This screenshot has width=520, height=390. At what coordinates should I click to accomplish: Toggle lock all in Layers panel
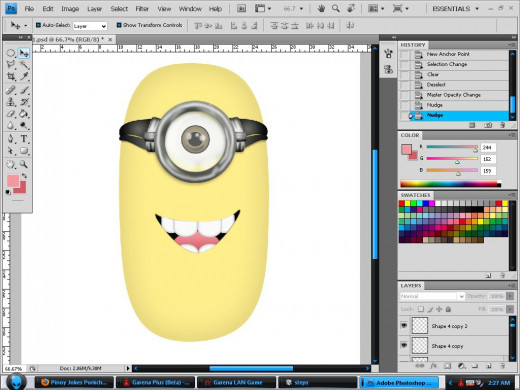tap(448, 309)
